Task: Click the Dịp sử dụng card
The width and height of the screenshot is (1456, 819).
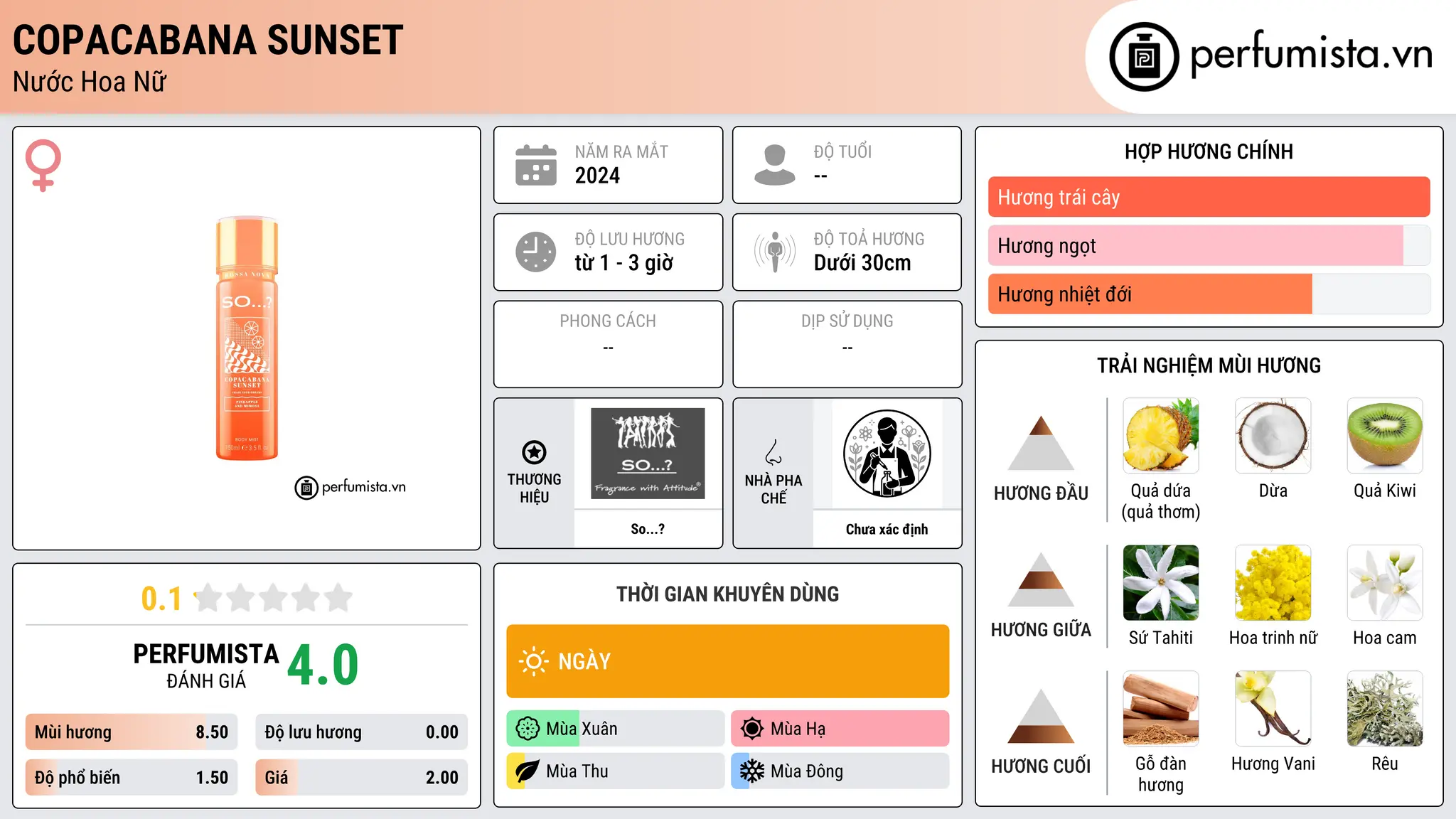Action: pyautogui.click(x=847, y=344)
